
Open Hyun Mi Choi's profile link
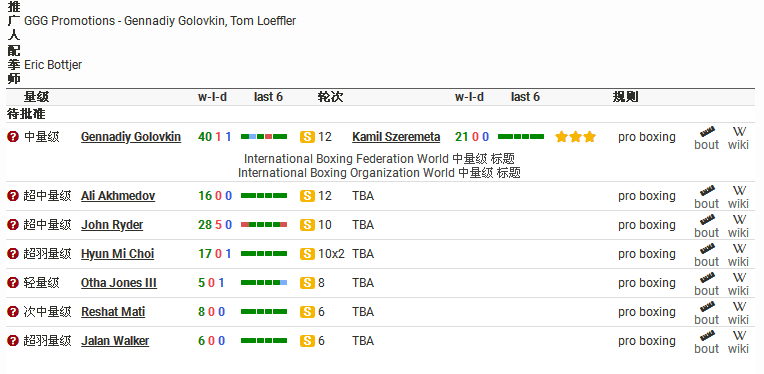[x=117, y=254]
